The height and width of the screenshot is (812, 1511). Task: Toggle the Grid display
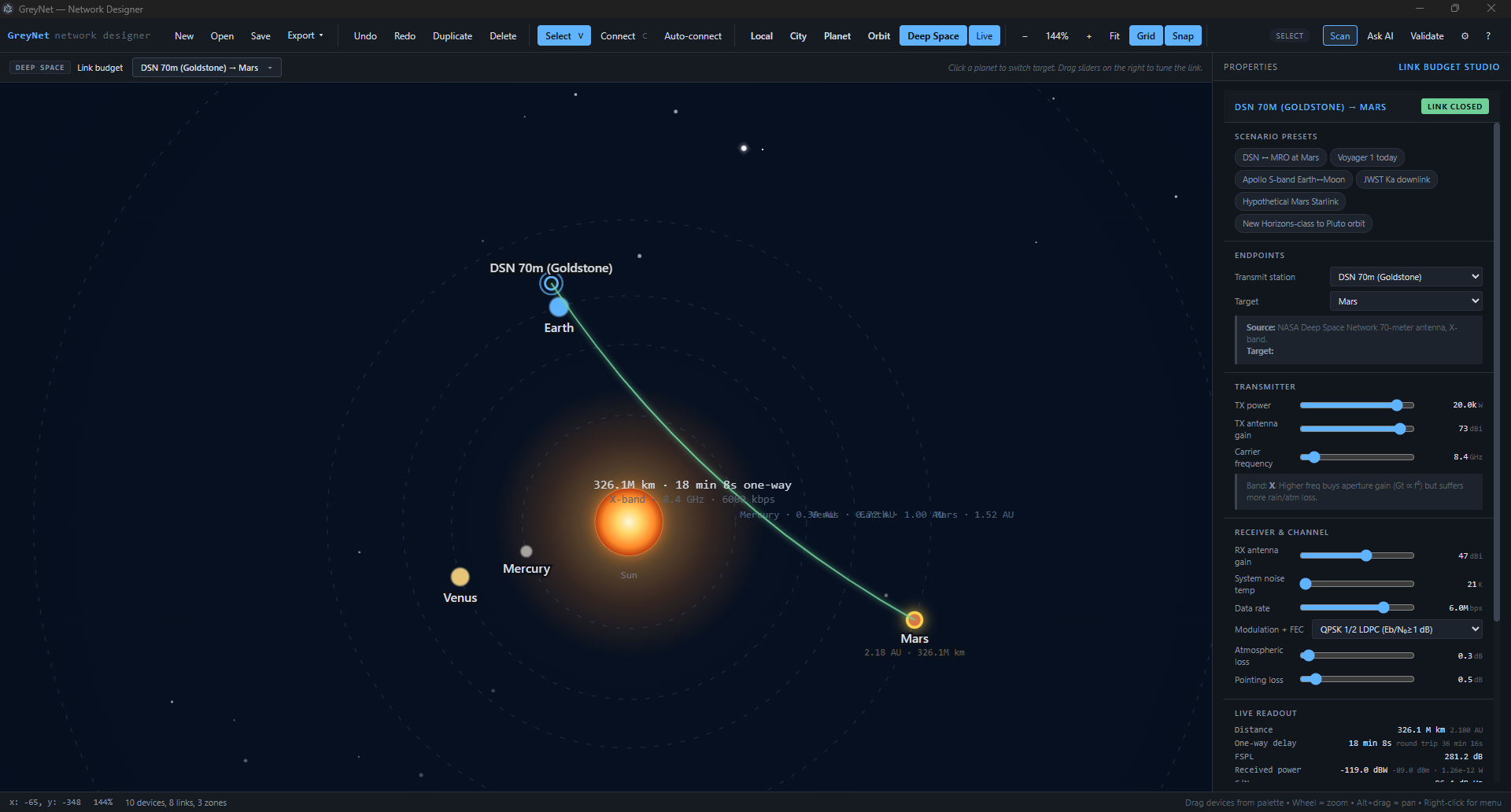tap(1146, 36)
